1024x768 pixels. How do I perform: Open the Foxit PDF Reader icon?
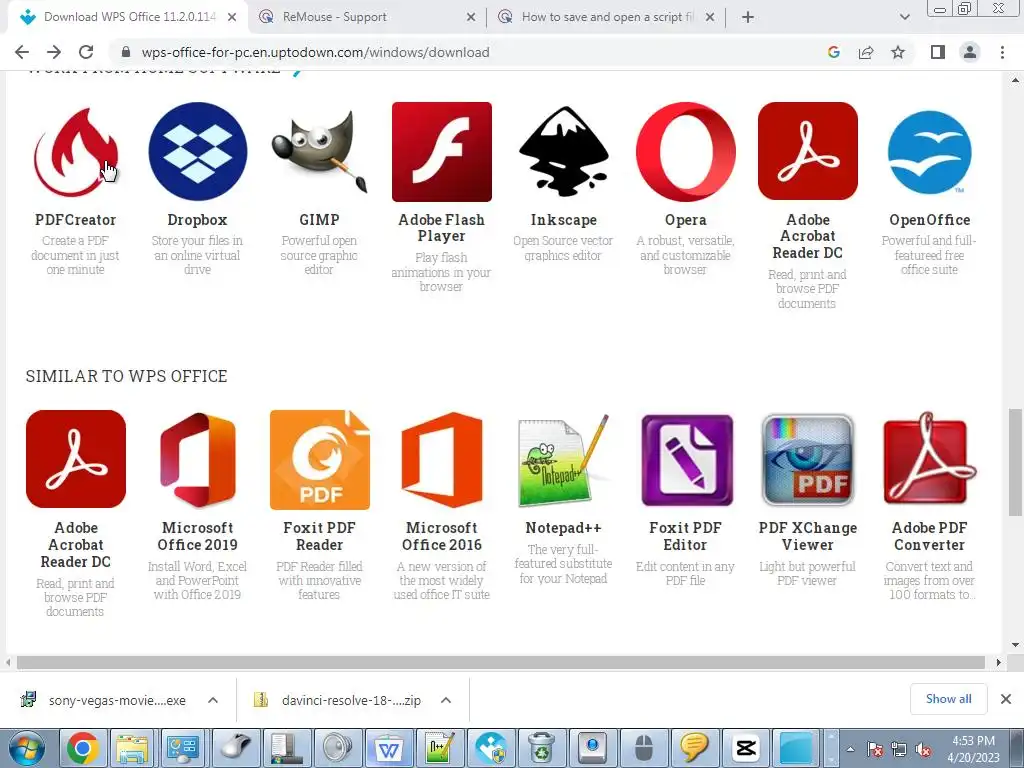(319, 459)
